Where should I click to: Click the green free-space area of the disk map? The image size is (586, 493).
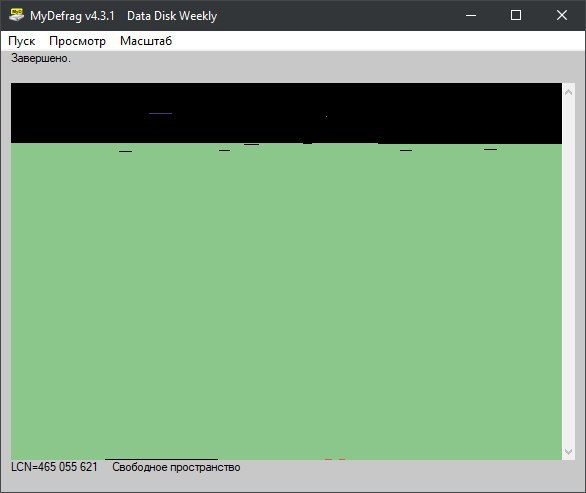coord(286,302)
